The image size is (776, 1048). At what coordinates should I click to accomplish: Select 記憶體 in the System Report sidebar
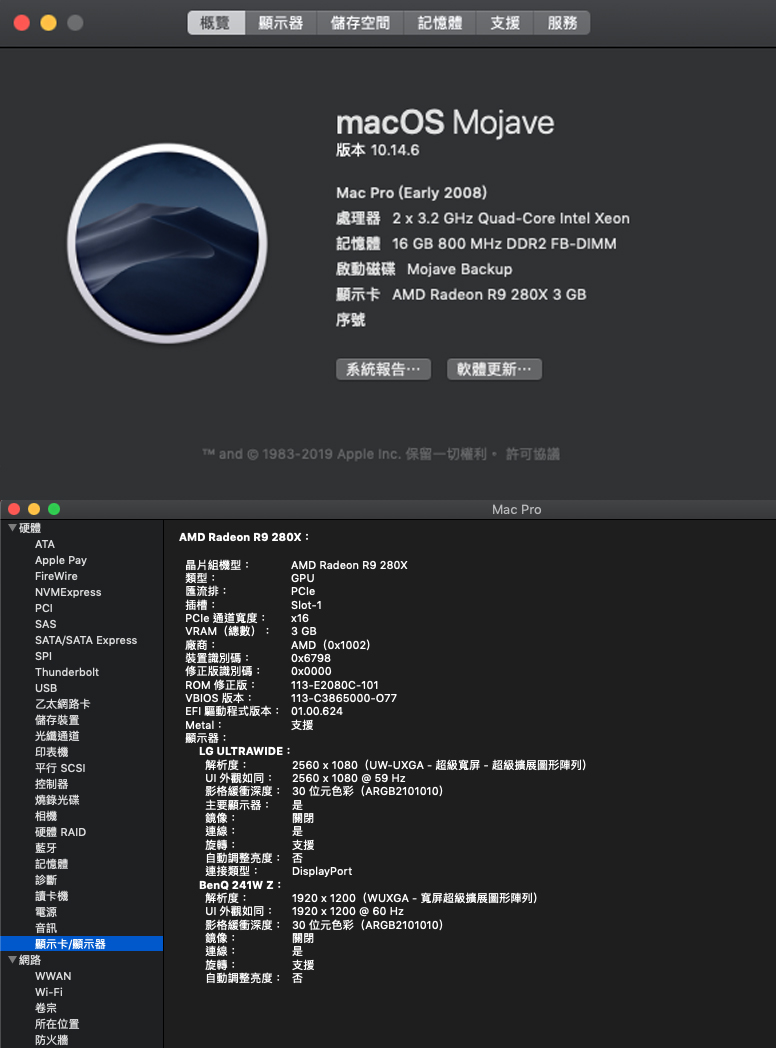click(51, 864)
